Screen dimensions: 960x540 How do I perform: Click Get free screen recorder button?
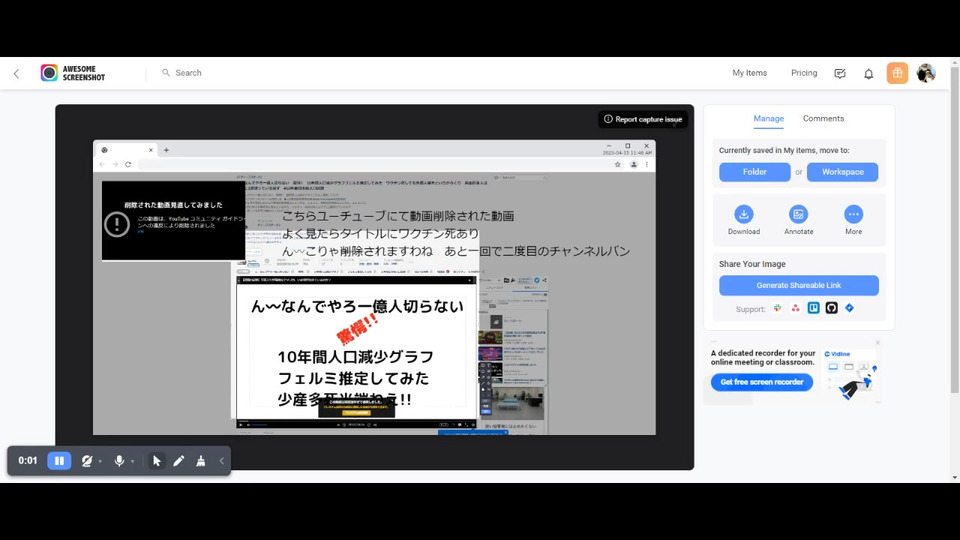tap(762, 382)
